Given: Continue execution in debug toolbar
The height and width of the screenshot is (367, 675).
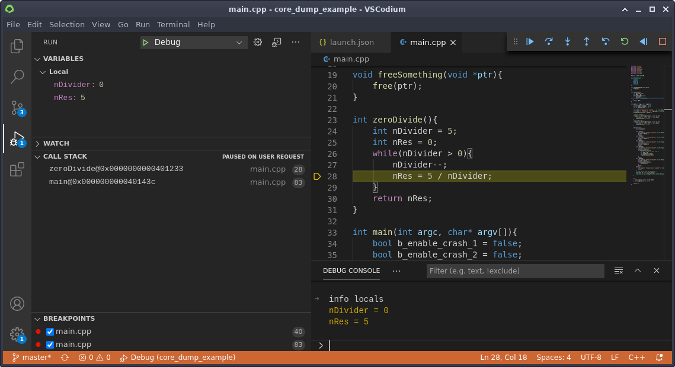Looking at the screenshot, I should click(x=530, y=42).
